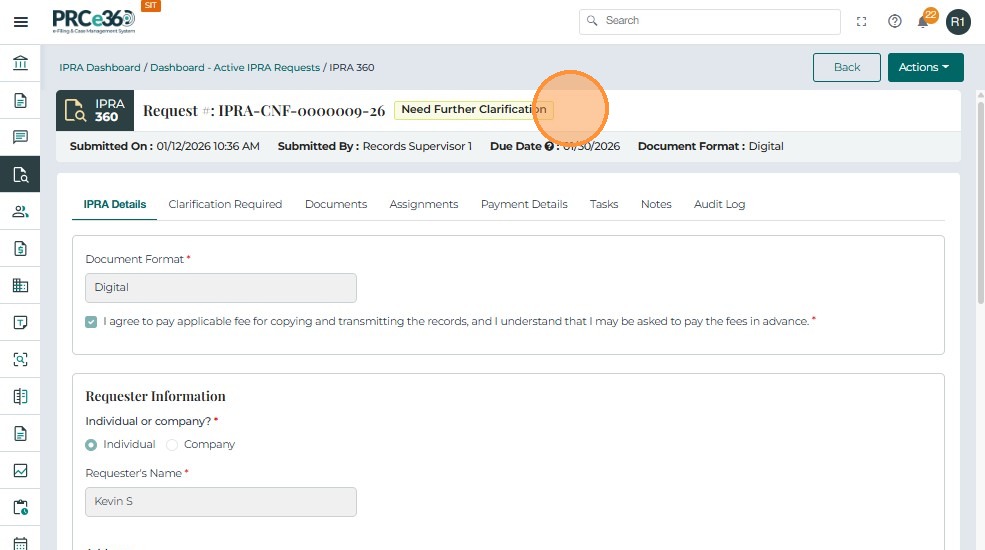Open the Audit Log tab
The width and height of the screenshot is (985, 550).
tap(719, 204)
